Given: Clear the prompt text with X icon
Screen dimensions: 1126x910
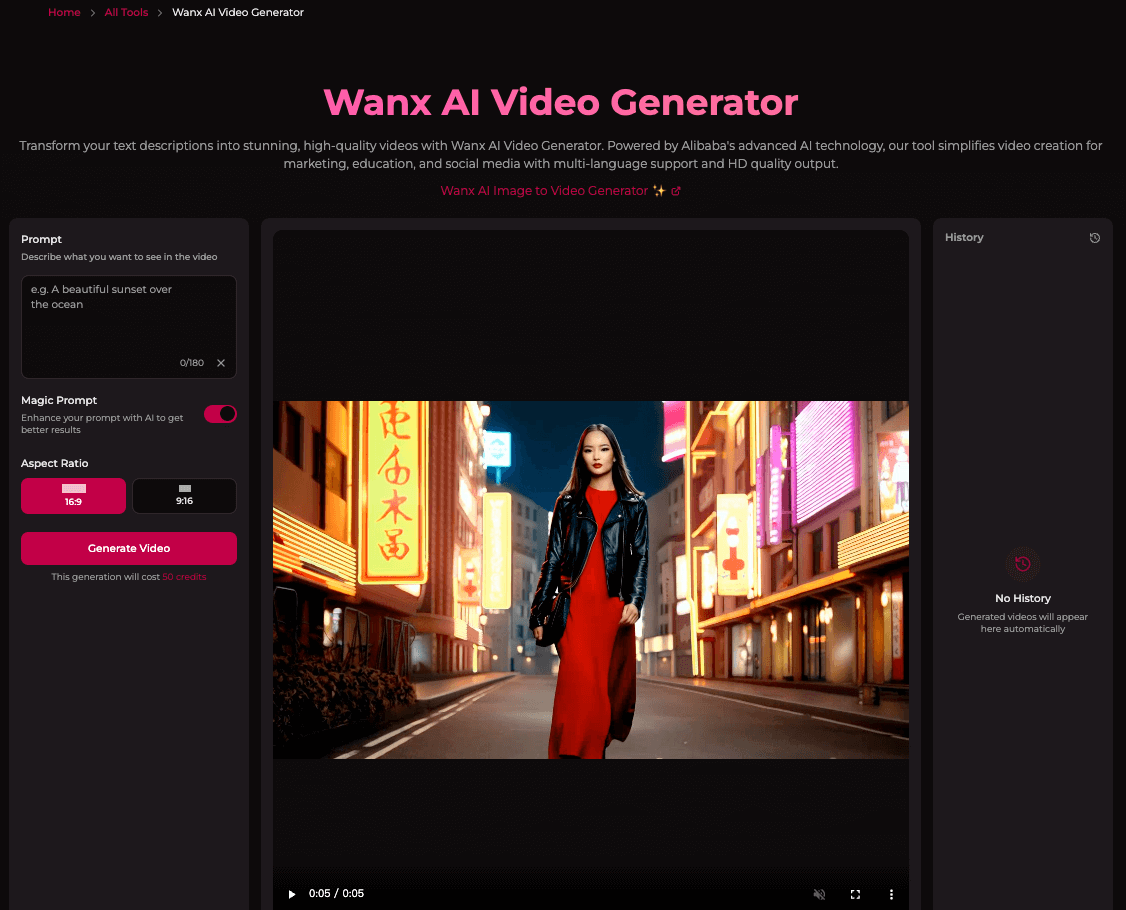Looking at the screenshot, I should tap(221, 363).
